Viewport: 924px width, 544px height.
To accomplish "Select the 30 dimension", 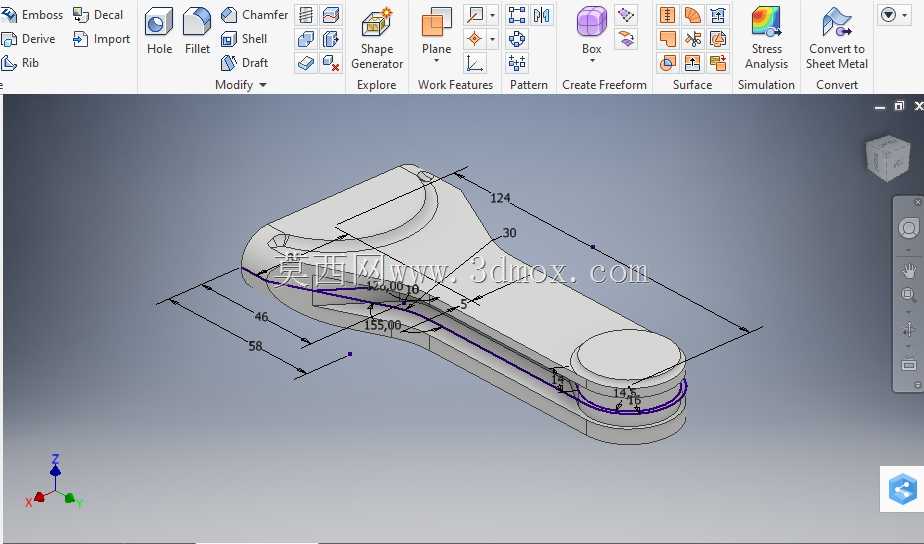I will pos(509,233).
